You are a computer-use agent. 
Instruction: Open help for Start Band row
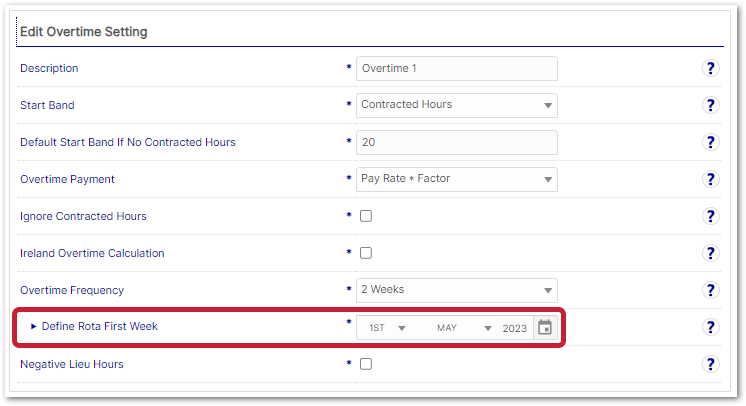pos(711,105)
